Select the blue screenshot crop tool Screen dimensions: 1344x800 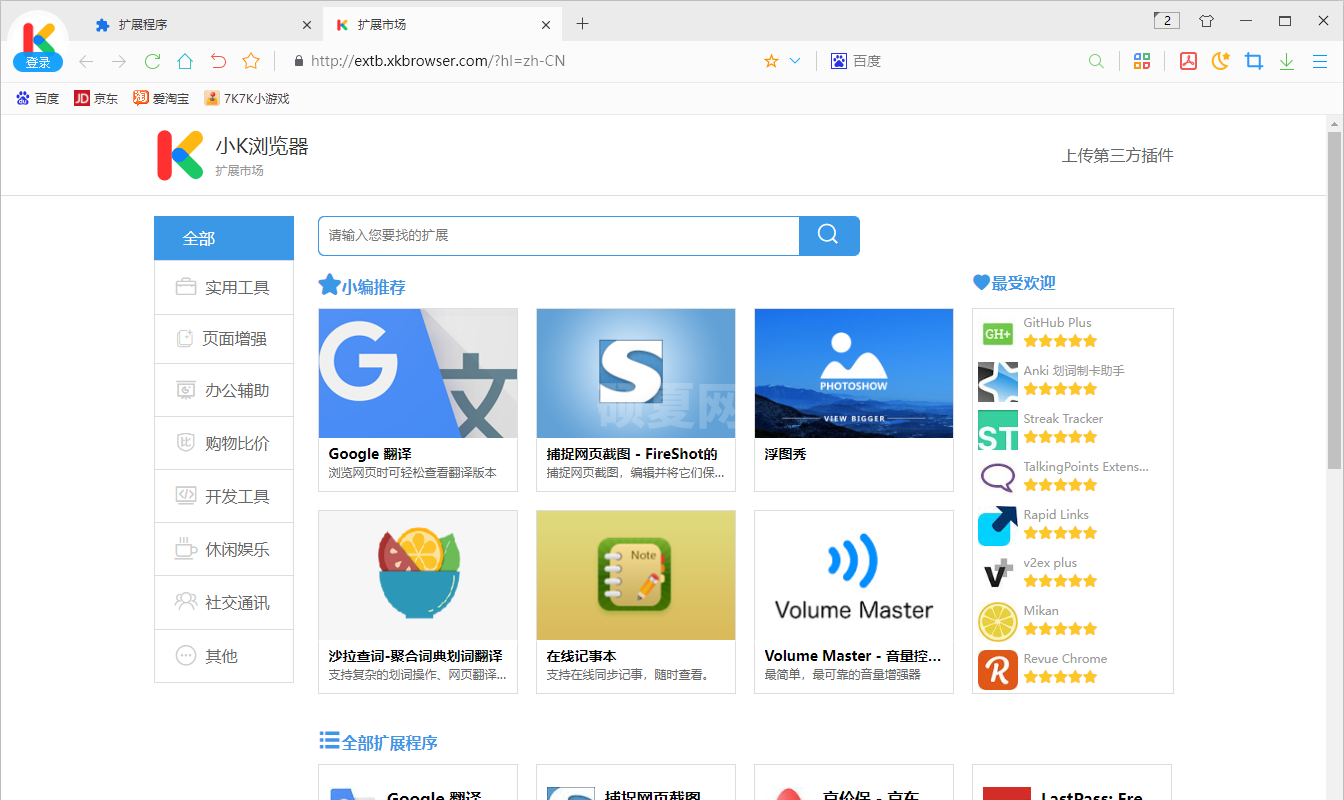(1254, 61)
